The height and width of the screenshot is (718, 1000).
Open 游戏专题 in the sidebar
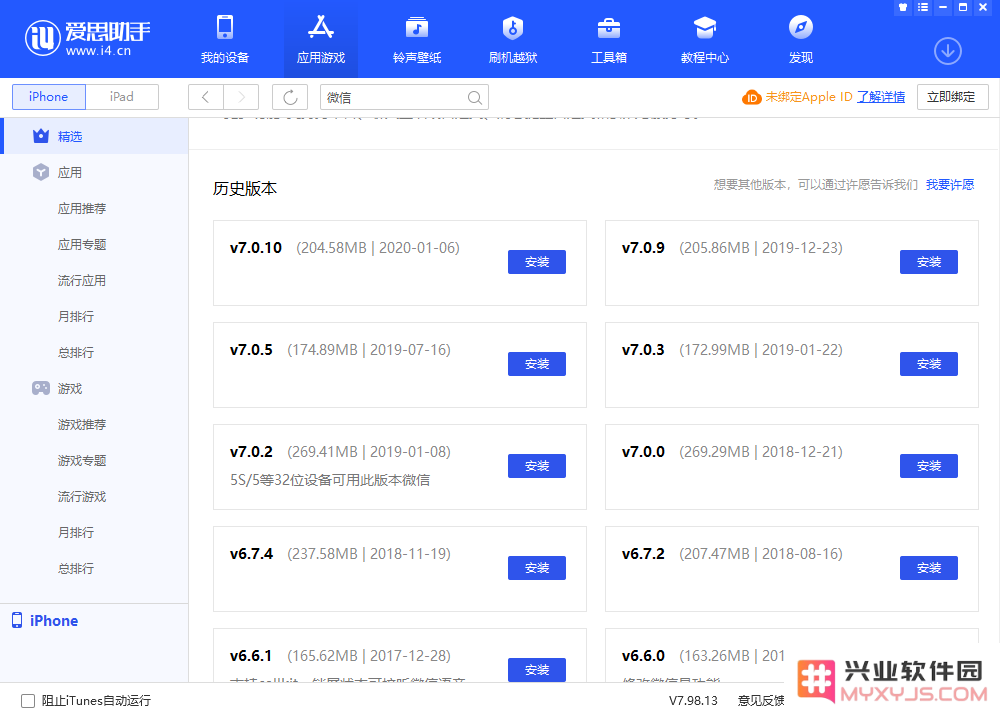82,460
